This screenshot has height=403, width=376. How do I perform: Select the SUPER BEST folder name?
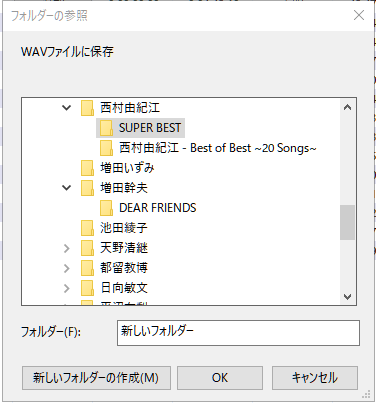[x=150, y=128]
